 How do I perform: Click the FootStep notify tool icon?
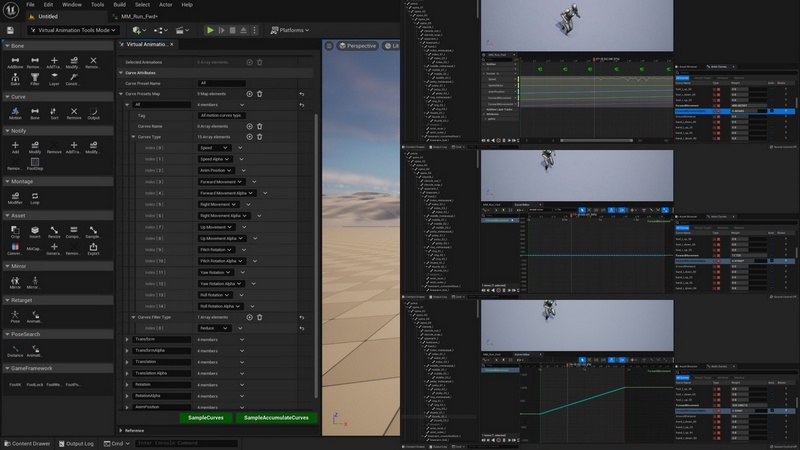click(35, 163)
